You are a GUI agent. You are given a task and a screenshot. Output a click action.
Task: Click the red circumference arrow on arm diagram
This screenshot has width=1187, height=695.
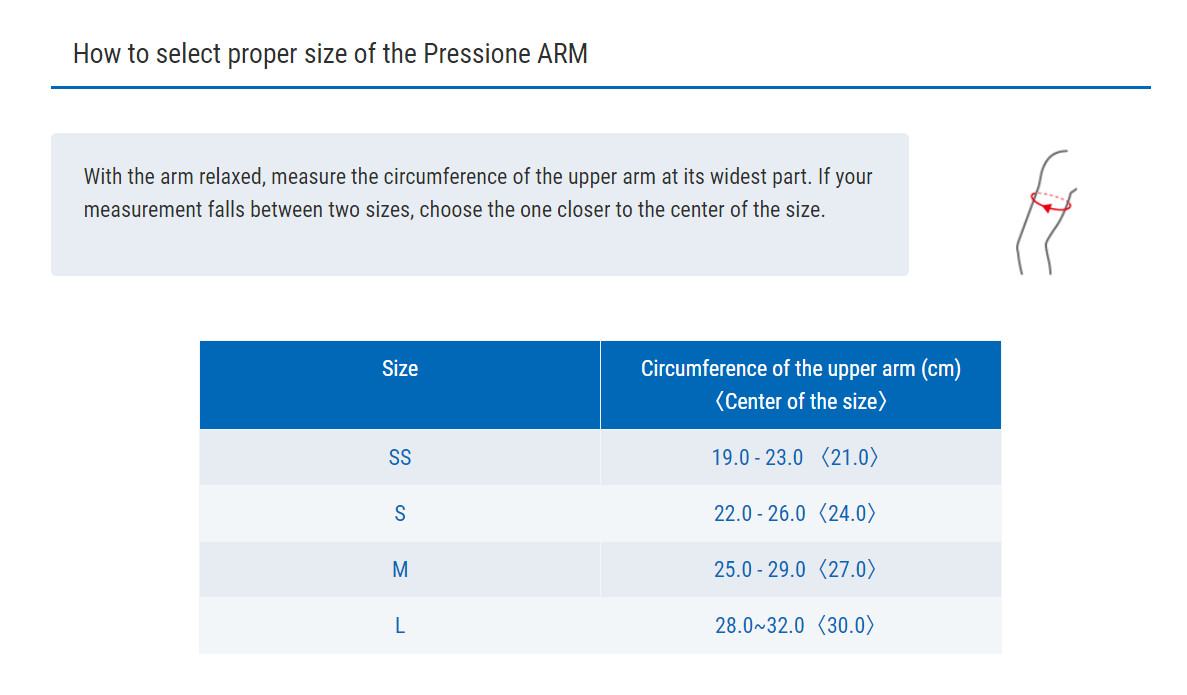1051,201
